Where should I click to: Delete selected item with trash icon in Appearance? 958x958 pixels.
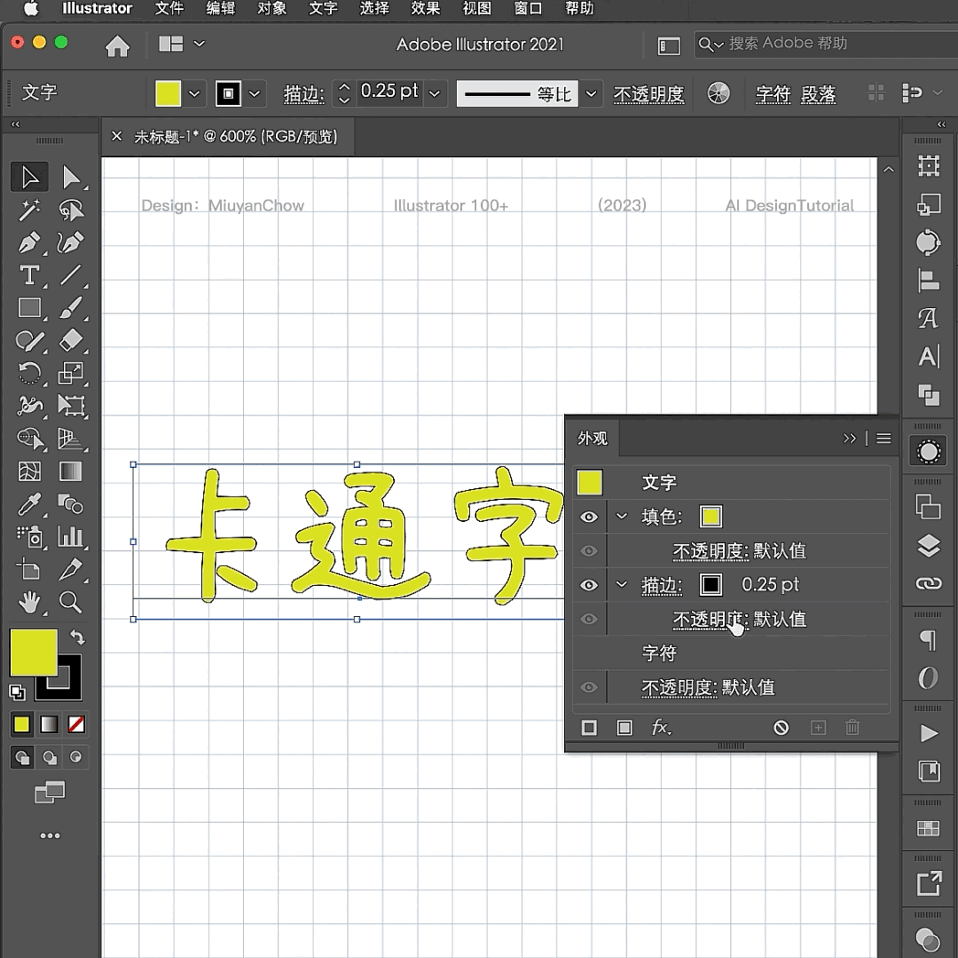click(x=852, y=727)
